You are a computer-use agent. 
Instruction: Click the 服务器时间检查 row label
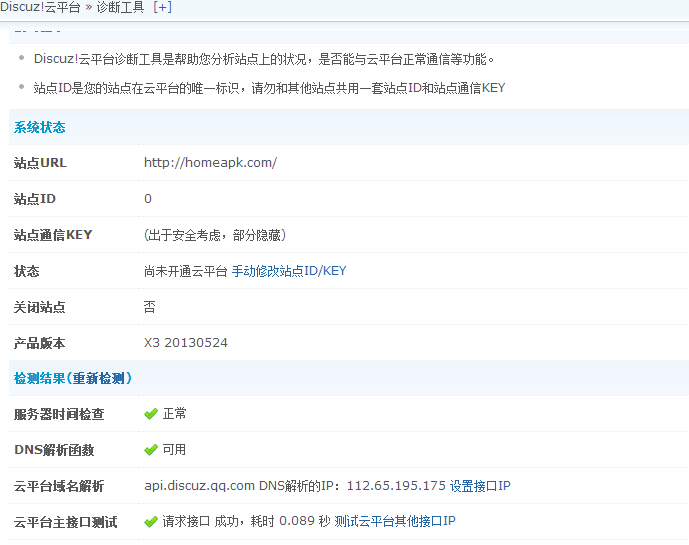59,414
